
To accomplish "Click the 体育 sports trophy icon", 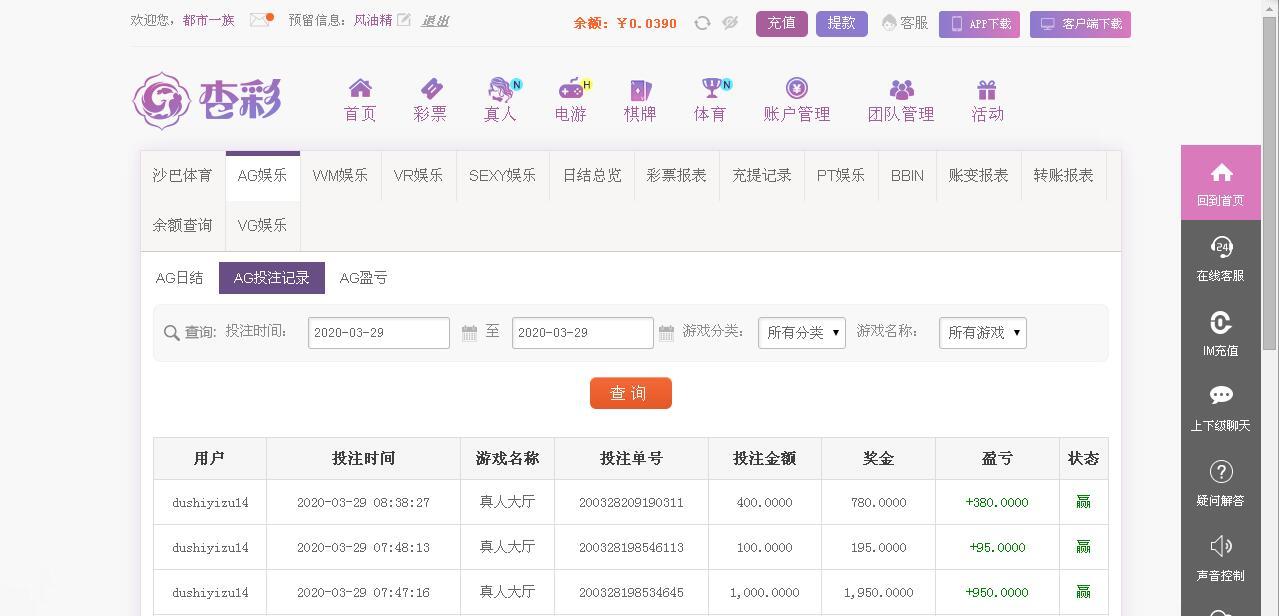I will (x=709, y=98).
